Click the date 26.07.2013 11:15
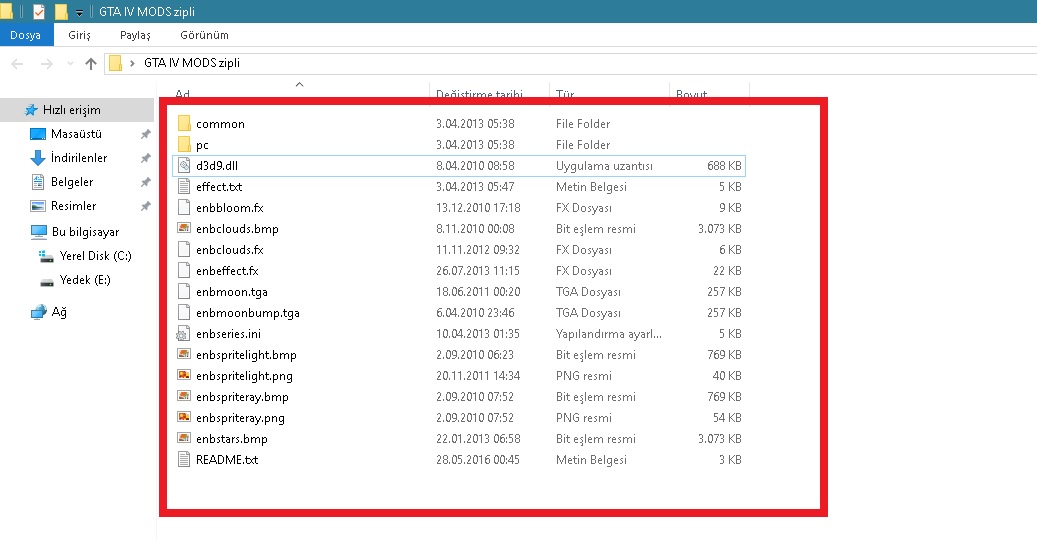The image size is (1037, 540). 478,271
